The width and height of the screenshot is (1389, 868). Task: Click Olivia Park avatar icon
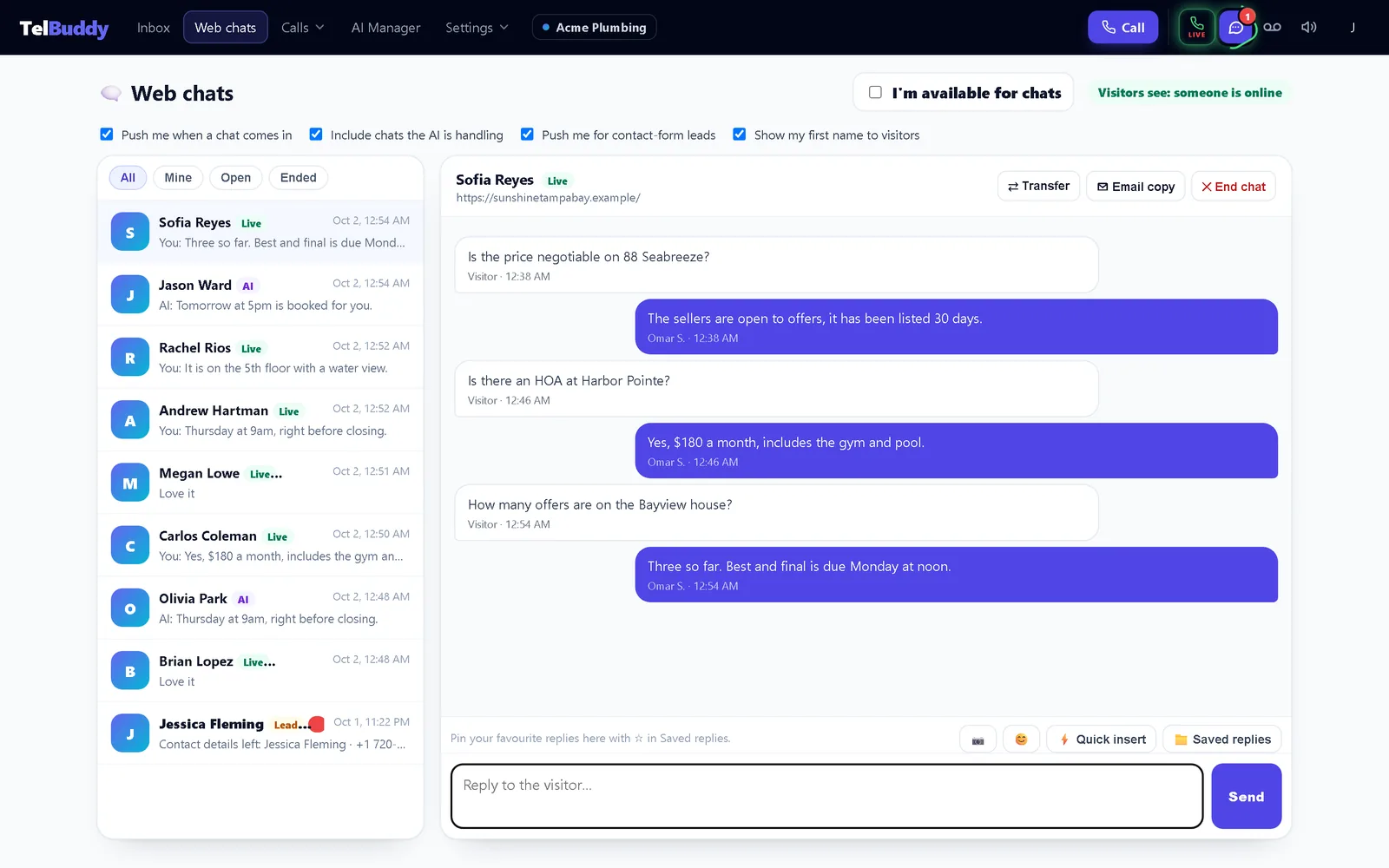pyautogui.click(x=130, y=608)
